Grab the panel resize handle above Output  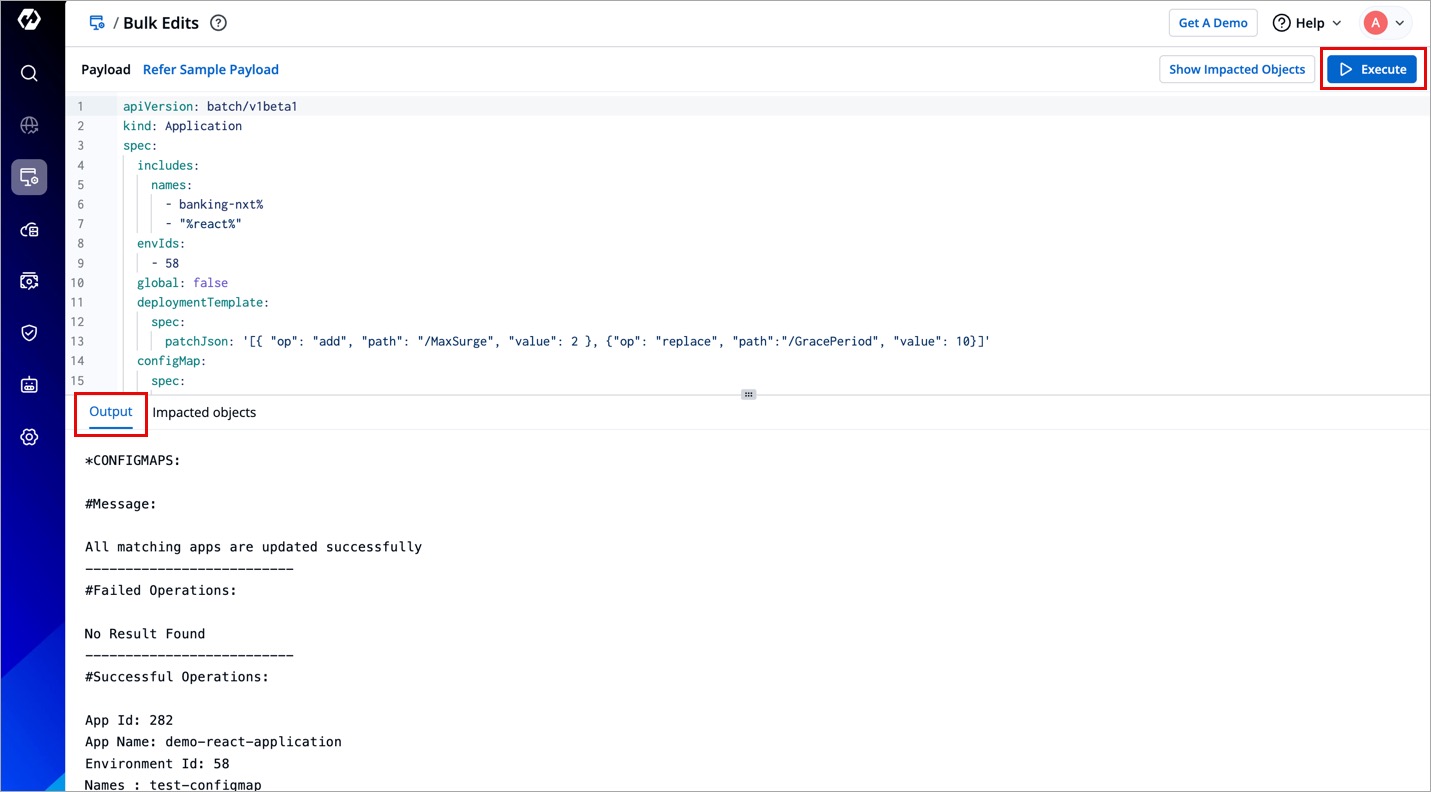click(748, 394)
